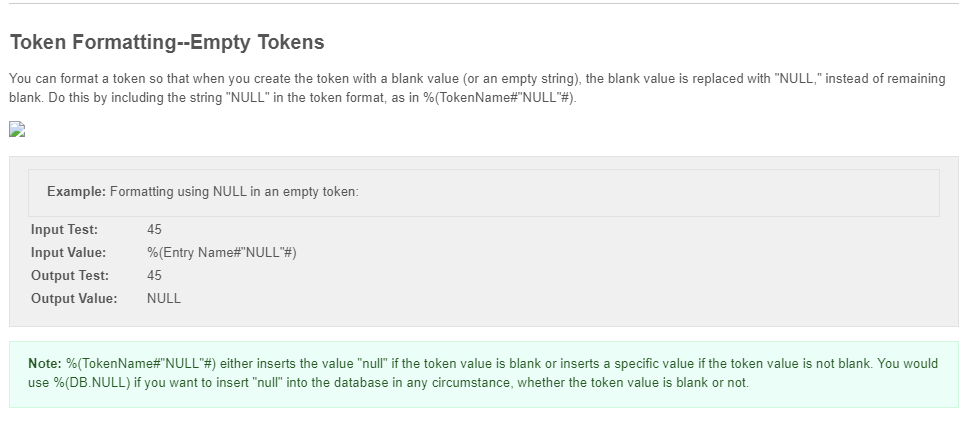Viewport: 974px width, 422px height.
Task: Click %(TokenName#"NULL"#) at the note's start
Action: [x=141, y=364]
